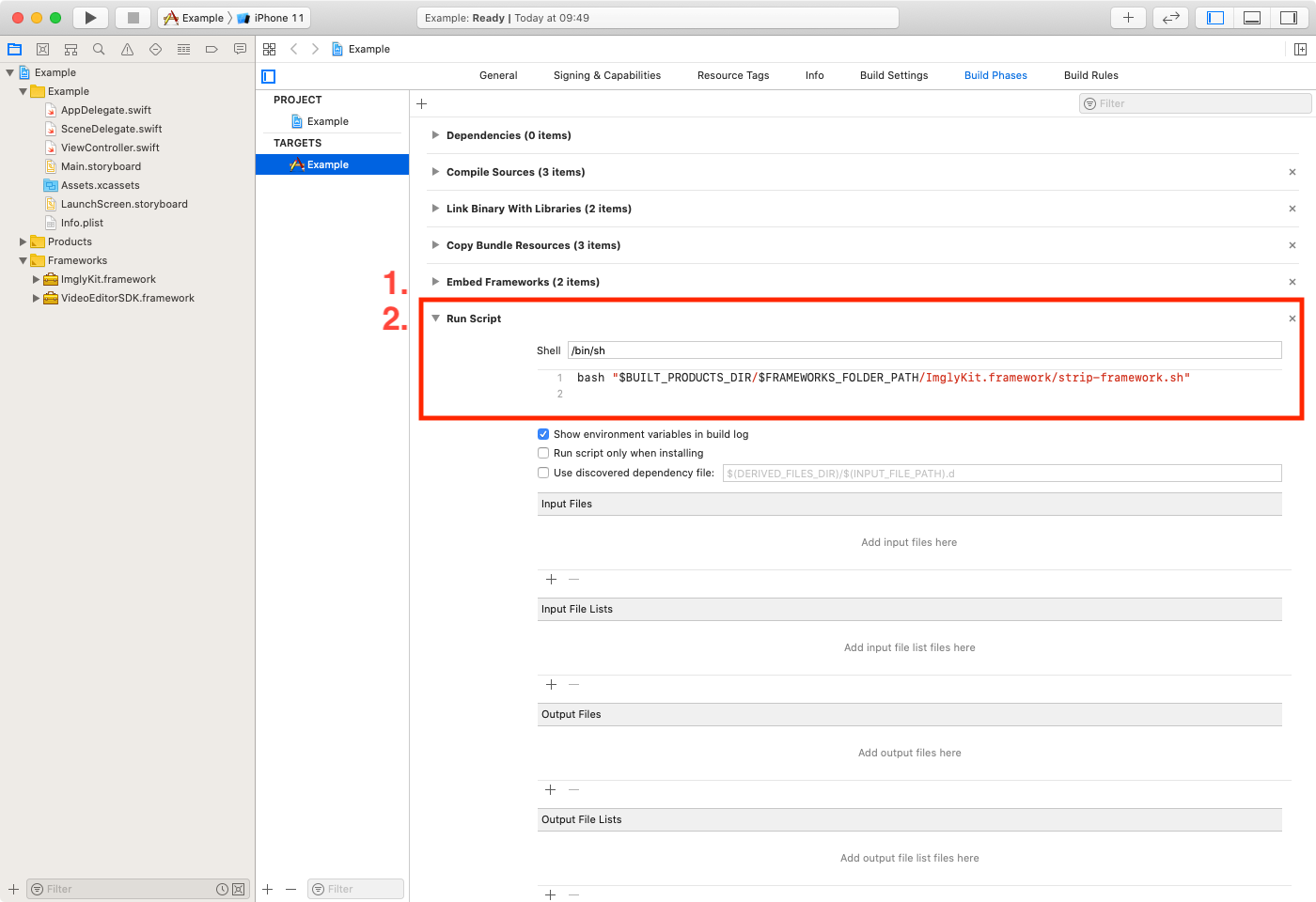Delete the Run Script phase
Screen dimensions: 1316x902
point(1292,319)
